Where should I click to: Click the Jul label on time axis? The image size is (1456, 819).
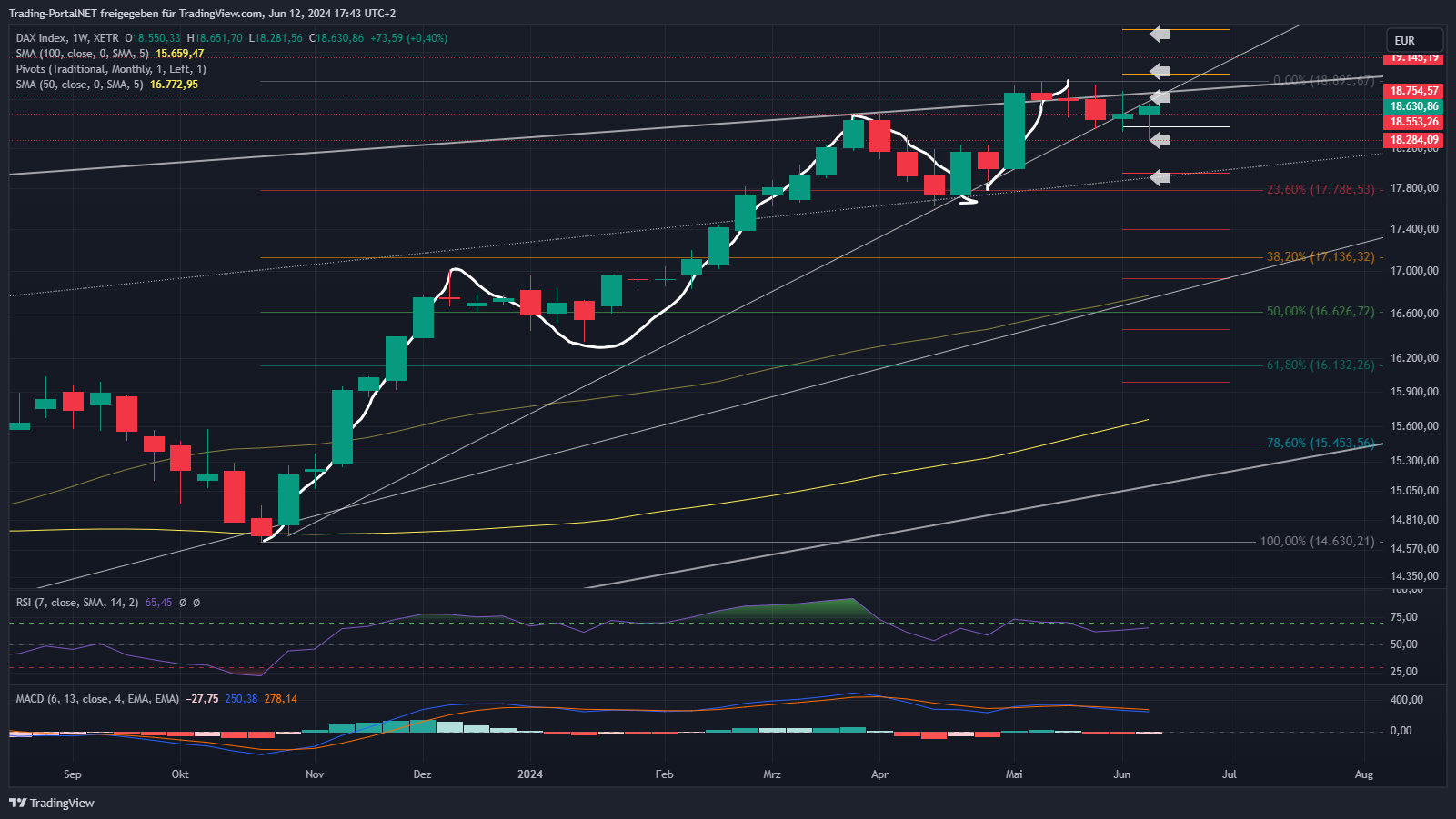(x=1230, y=774)
